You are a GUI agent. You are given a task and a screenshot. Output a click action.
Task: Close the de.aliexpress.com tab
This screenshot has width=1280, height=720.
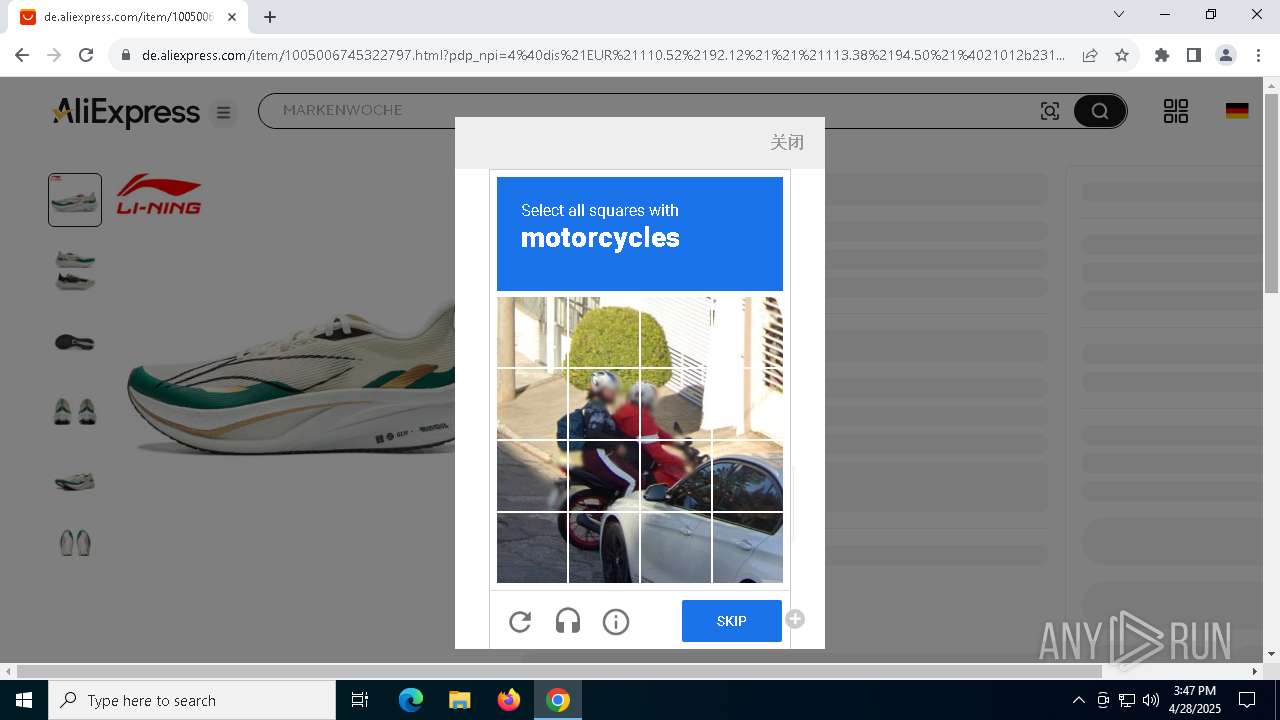coord(232,17)
